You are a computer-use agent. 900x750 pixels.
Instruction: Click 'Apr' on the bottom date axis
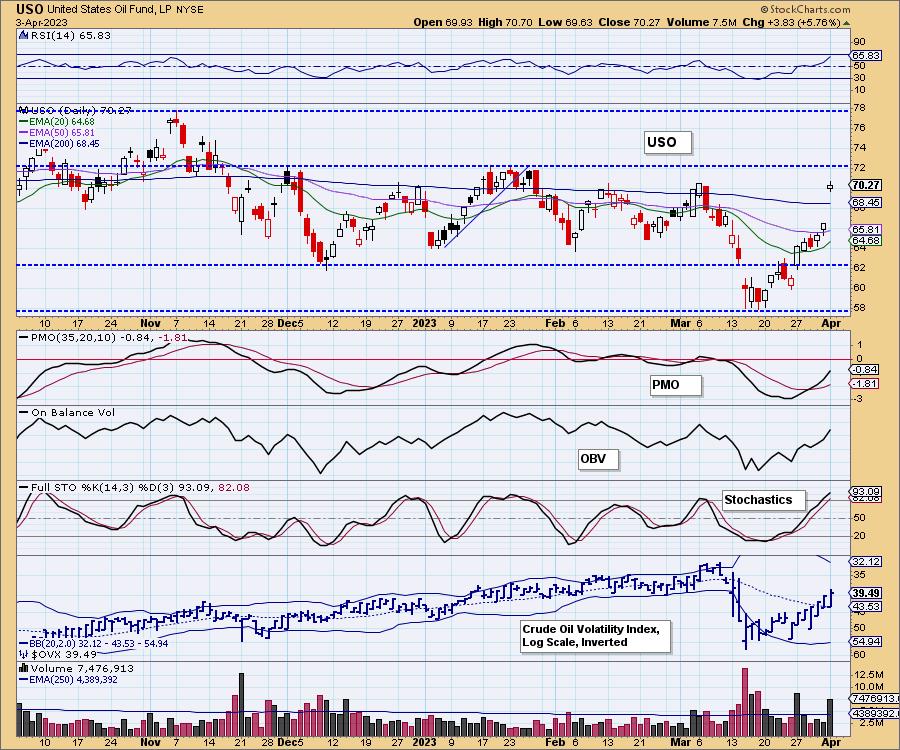click(x=831, y=741)
